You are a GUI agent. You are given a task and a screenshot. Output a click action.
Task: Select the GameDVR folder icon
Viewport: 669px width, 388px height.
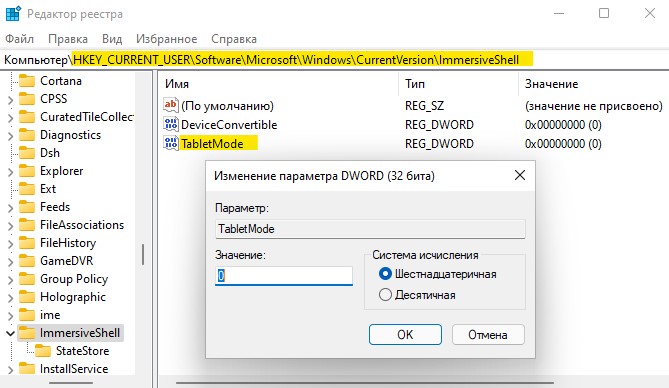pyautogui.click(x=27, y=261)
